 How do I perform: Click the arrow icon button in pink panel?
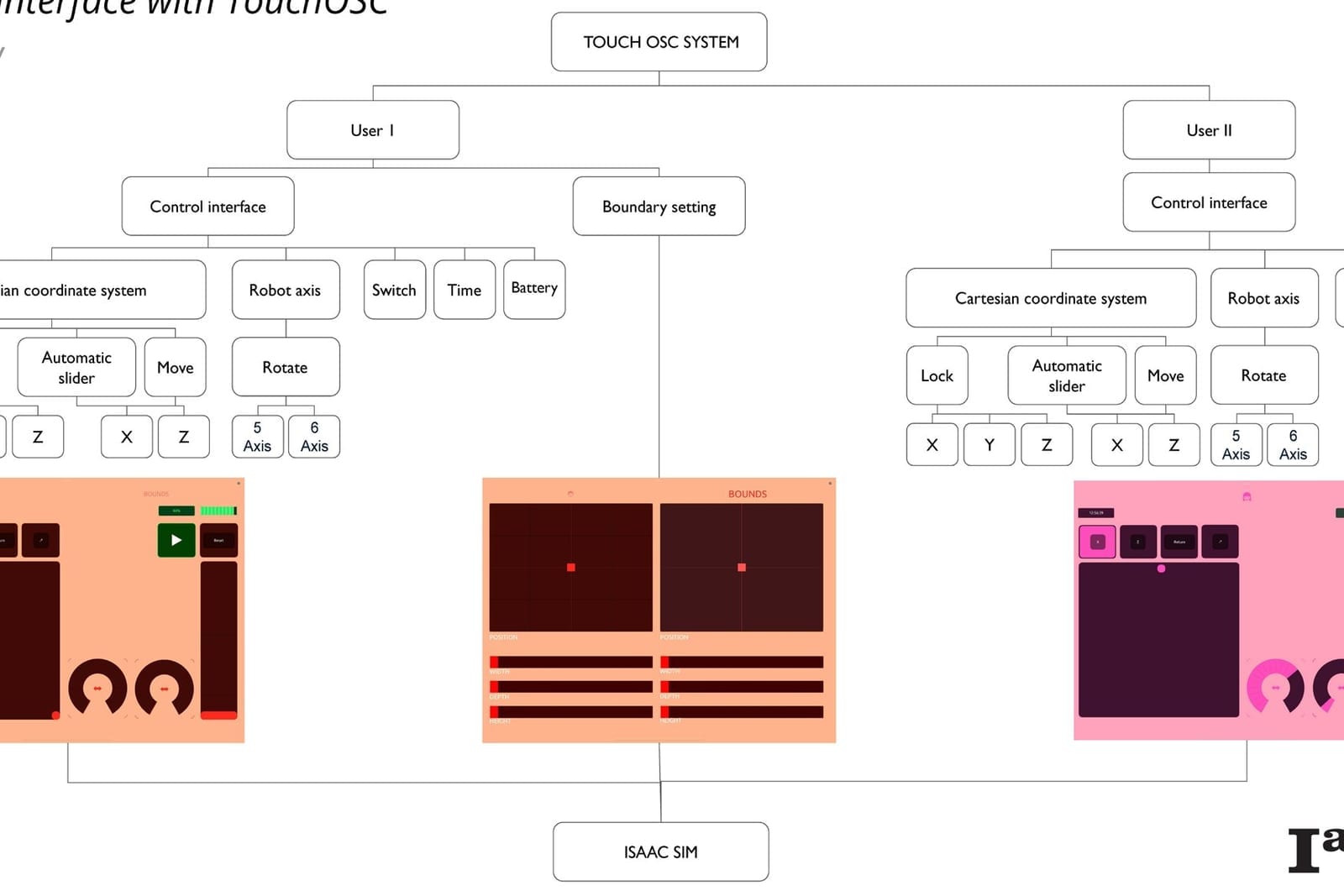[x=1220, y=542]
